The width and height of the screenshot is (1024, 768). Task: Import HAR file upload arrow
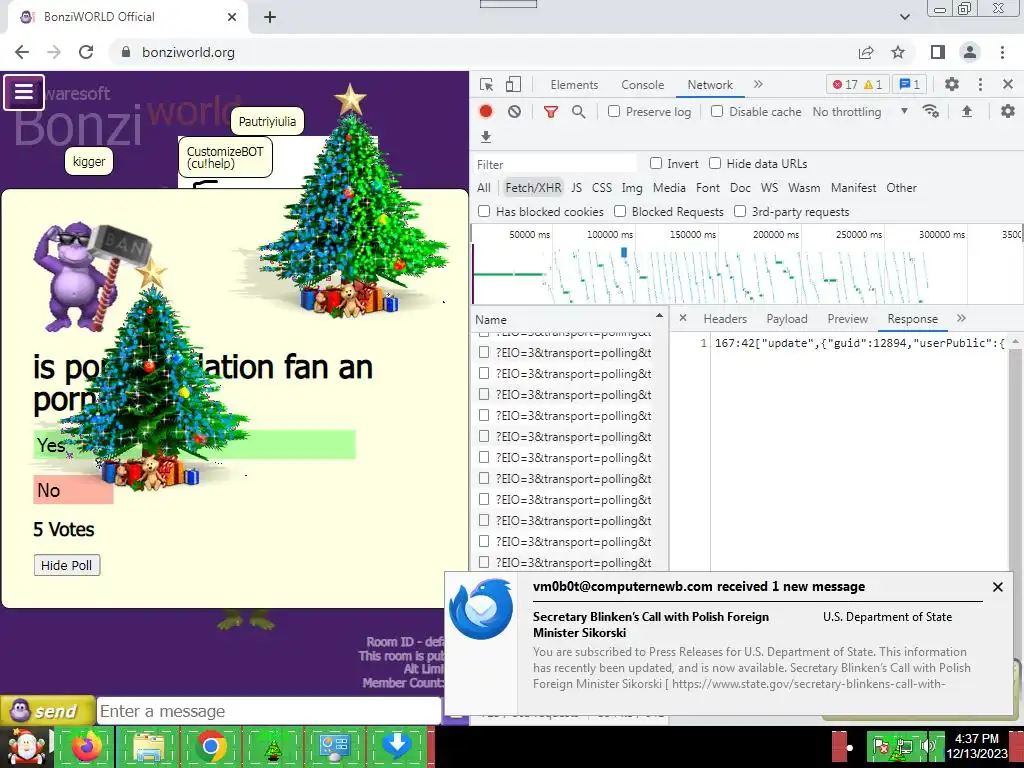[x=967, y=111]
